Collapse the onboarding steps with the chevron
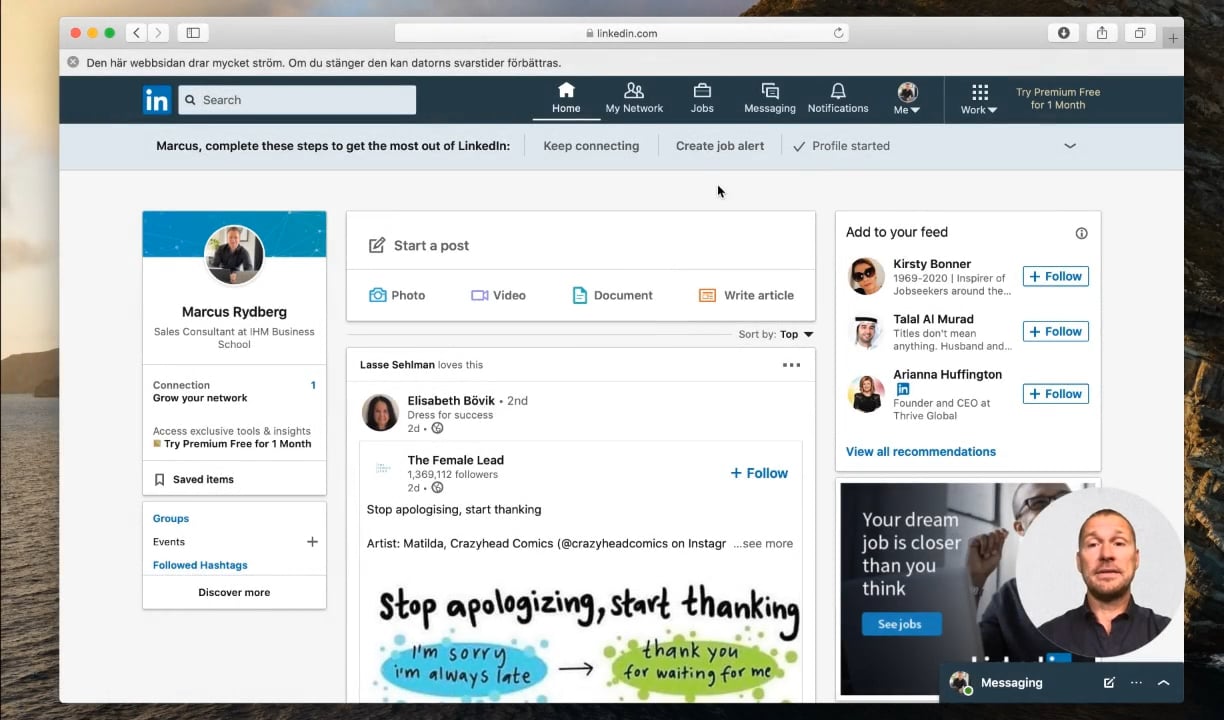 click(1070, 146)
